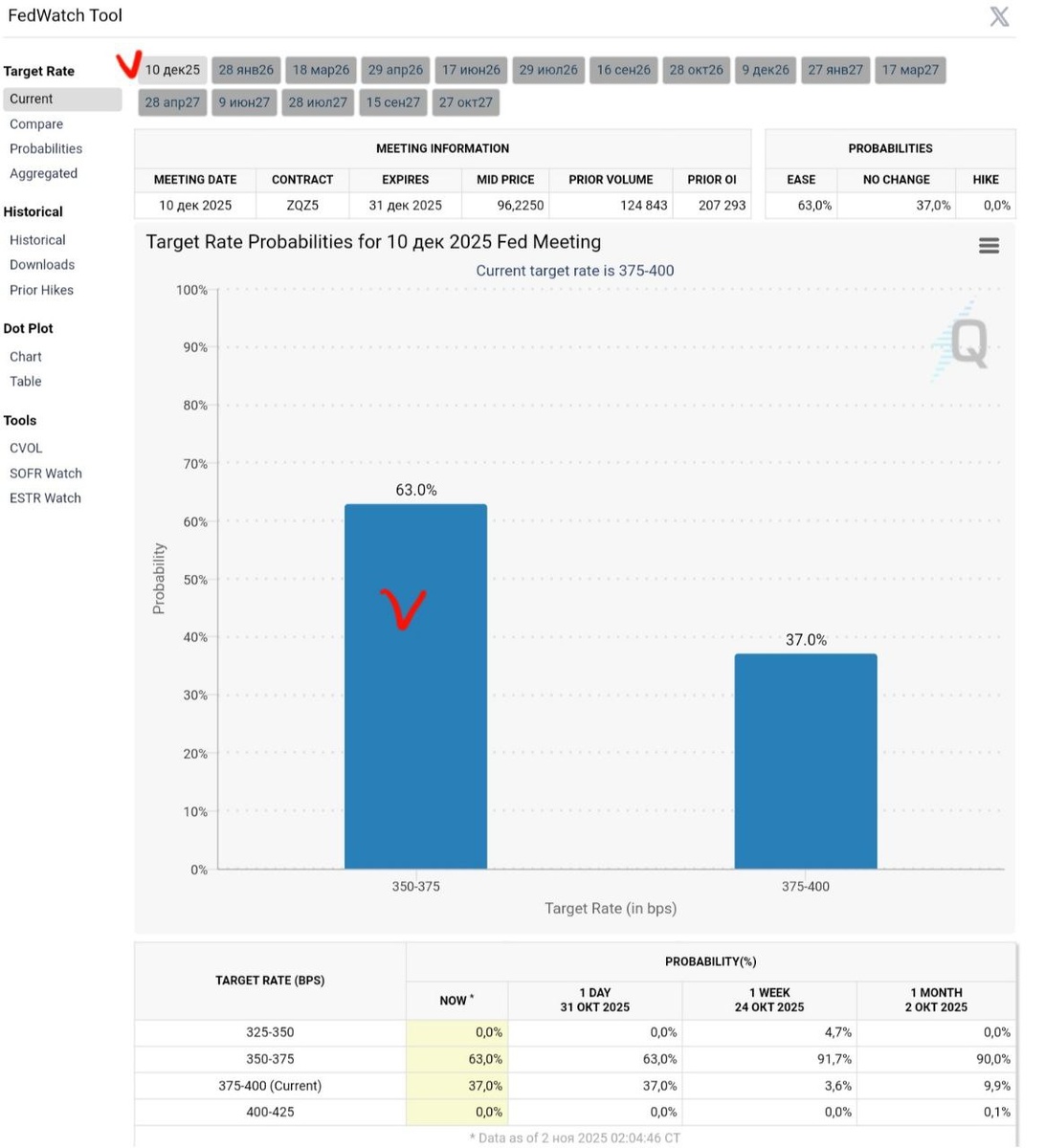
Task: Open the 15 сен27 meeting tab
Action: coord(393,102)
